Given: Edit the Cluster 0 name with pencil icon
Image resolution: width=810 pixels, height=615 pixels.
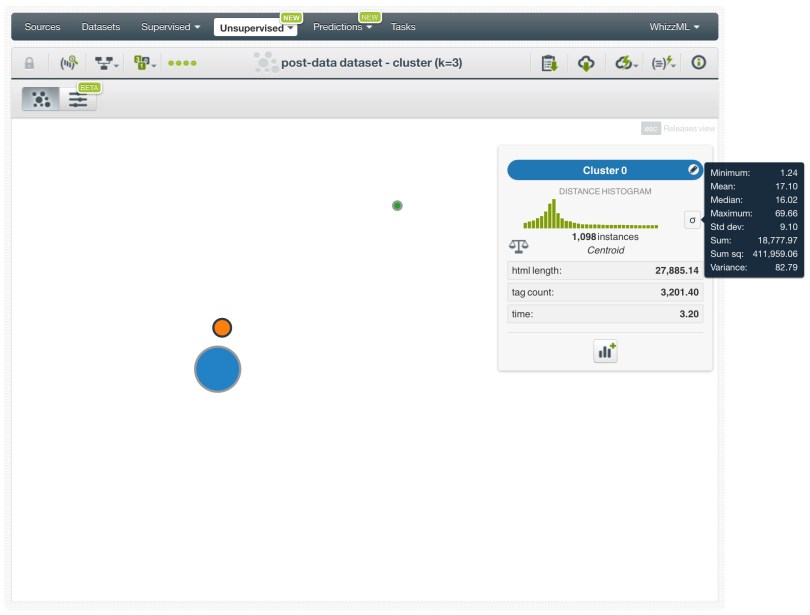Looking at the screenshot, I should coord(693,170).
